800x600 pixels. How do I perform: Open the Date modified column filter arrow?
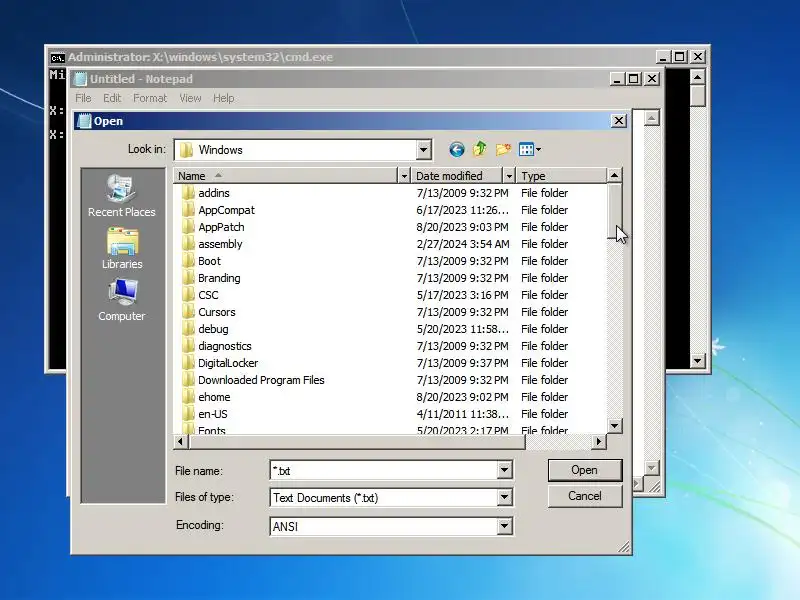[x=508, y=176]
